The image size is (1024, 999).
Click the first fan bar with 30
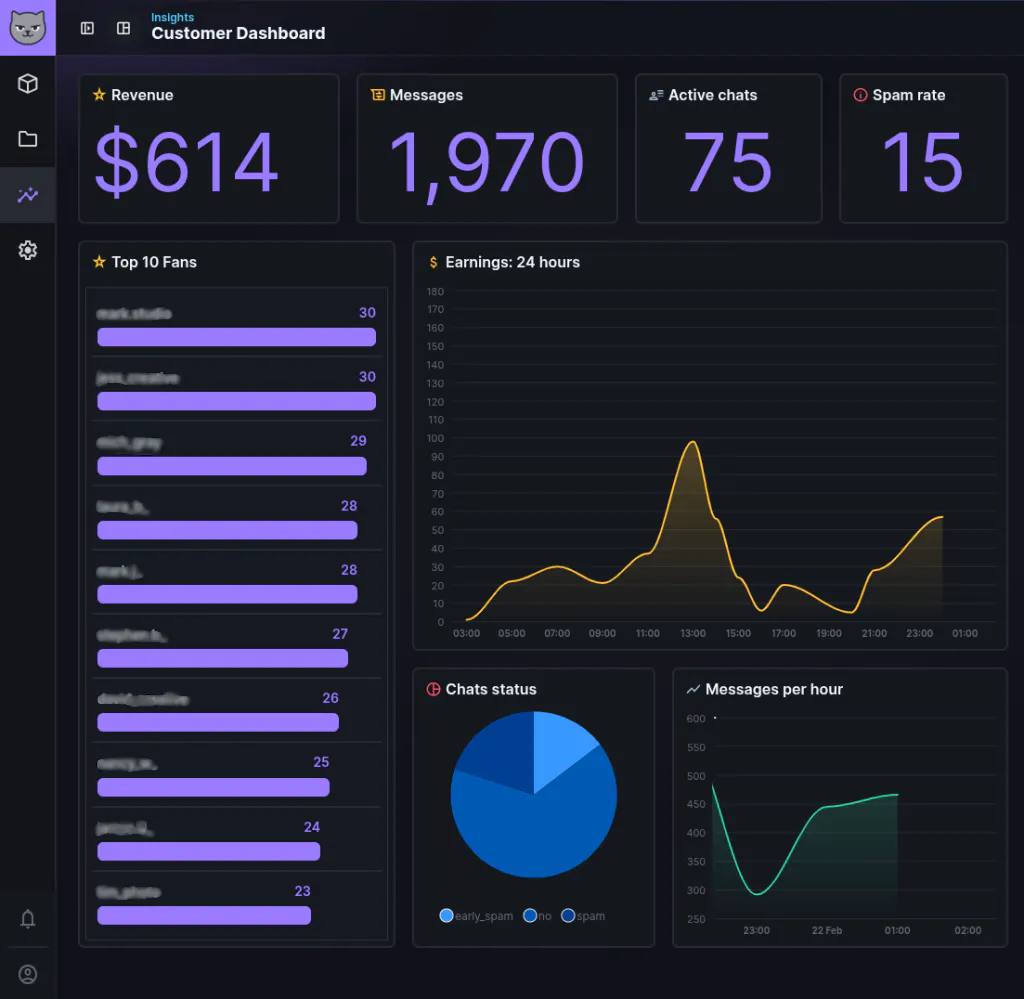coord(236,337)
